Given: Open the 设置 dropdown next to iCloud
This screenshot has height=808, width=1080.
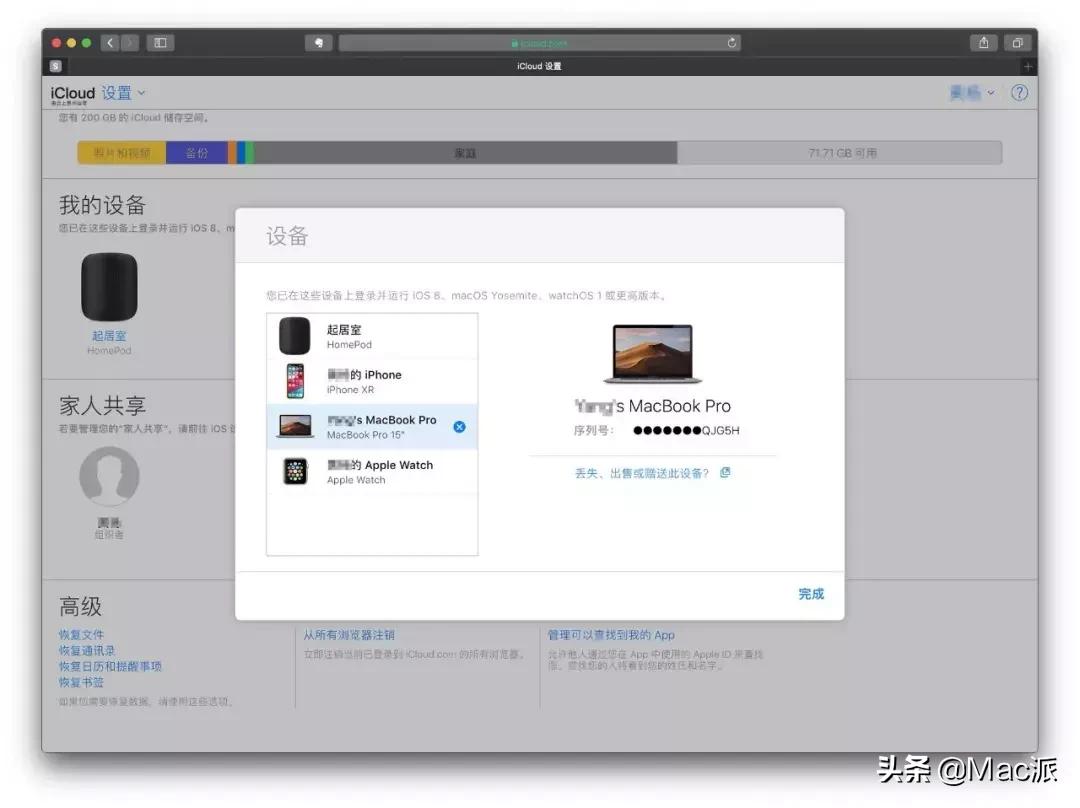Looking at the screenshot, I should (x=120, y=93).
